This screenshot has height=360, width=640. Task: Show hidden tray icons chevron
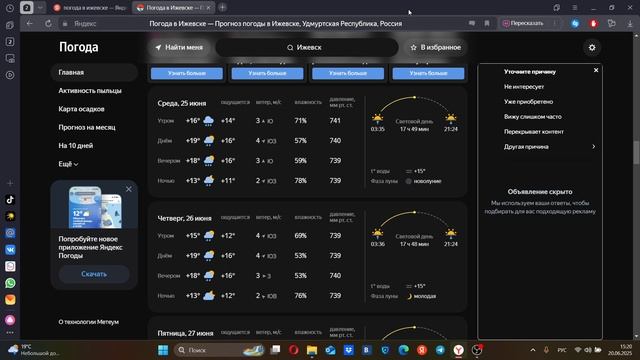(x=533, y=350)
